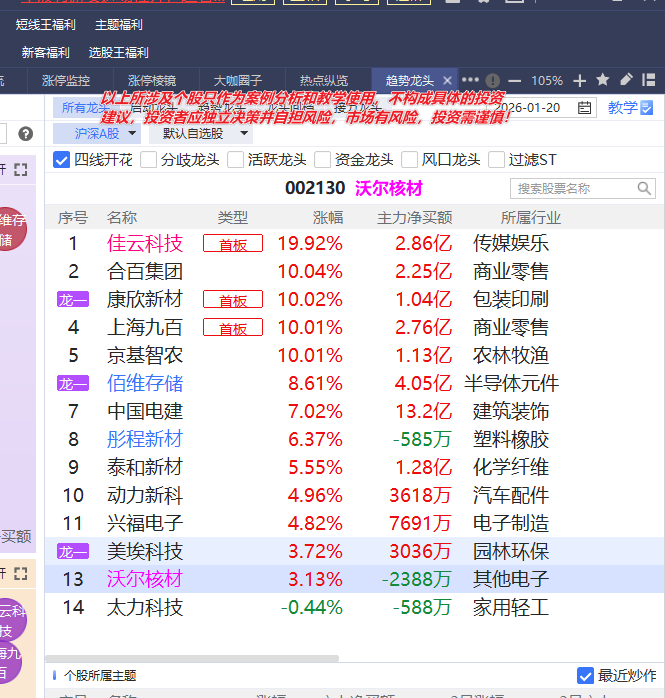Image resolution: width=665 pixels, height=698 pixels.
Task: Collapse the 个股所属主题 section
Action: pyautogui.click(x=54, y=676)
